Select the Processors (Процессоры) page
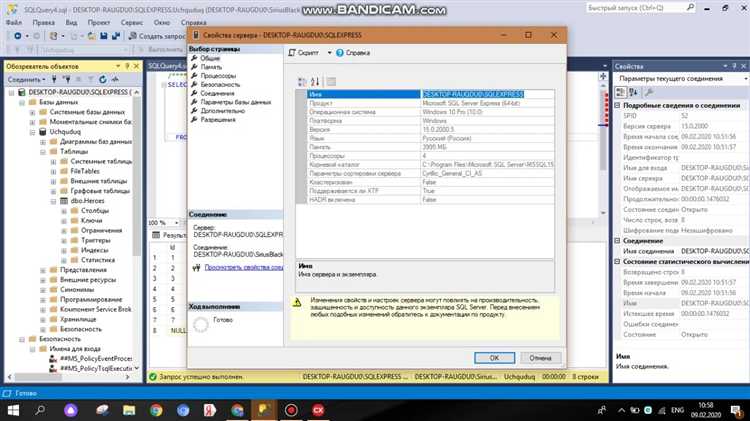 218,75
